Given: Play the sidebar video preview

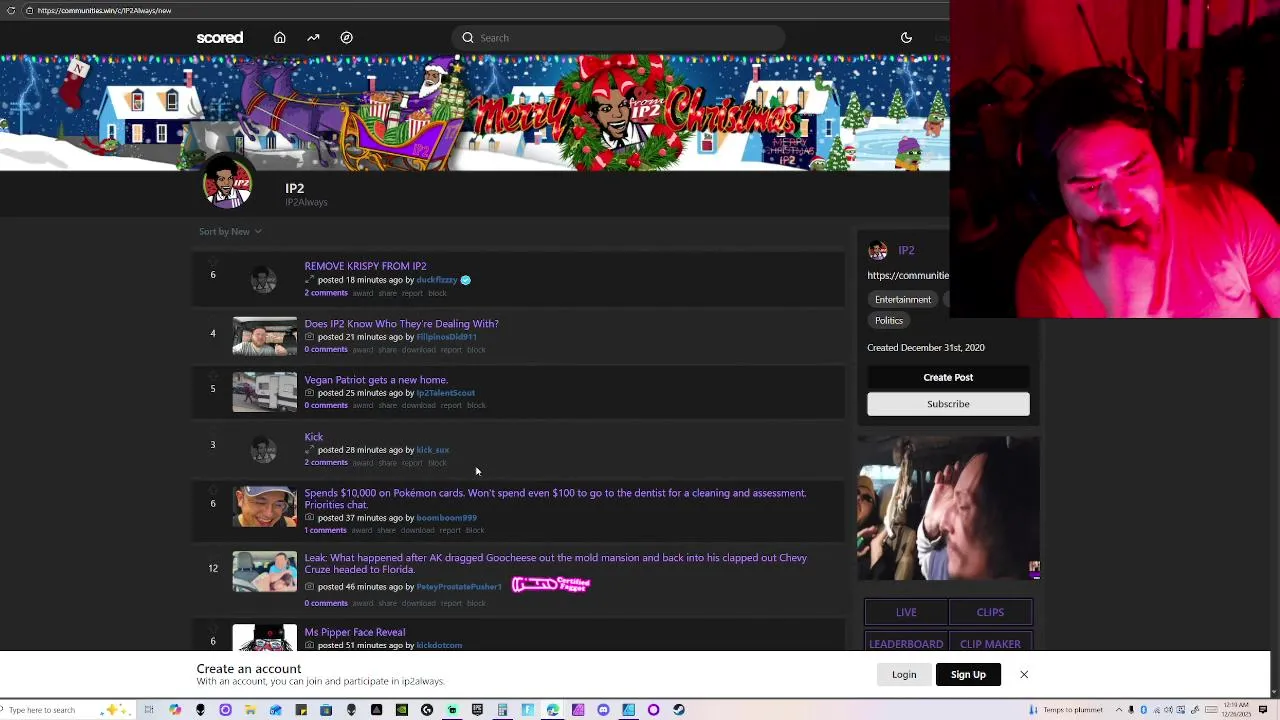Looking at the screenshot, I should (x=948, y=508).
